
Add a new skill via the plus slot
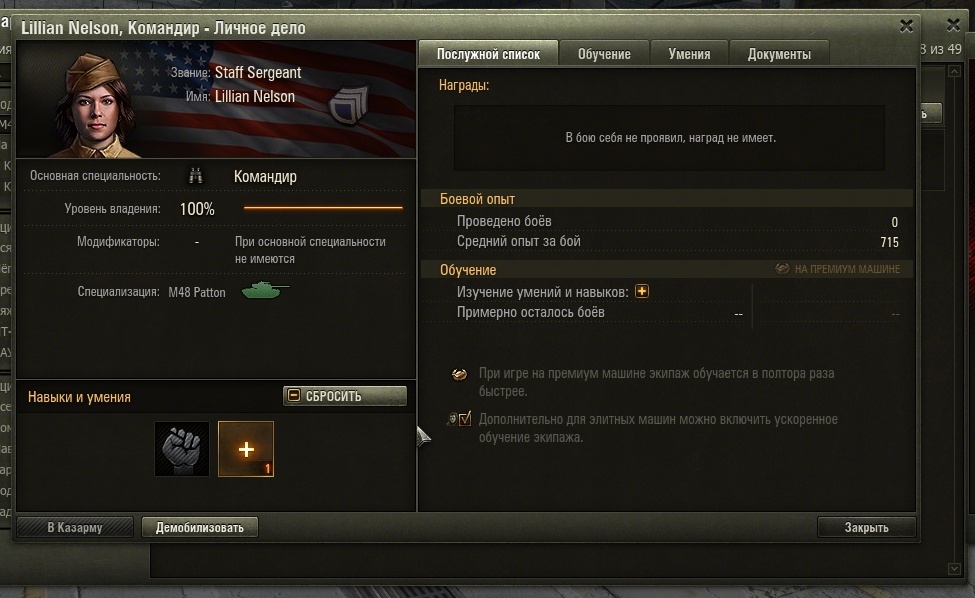coord(246,449)
